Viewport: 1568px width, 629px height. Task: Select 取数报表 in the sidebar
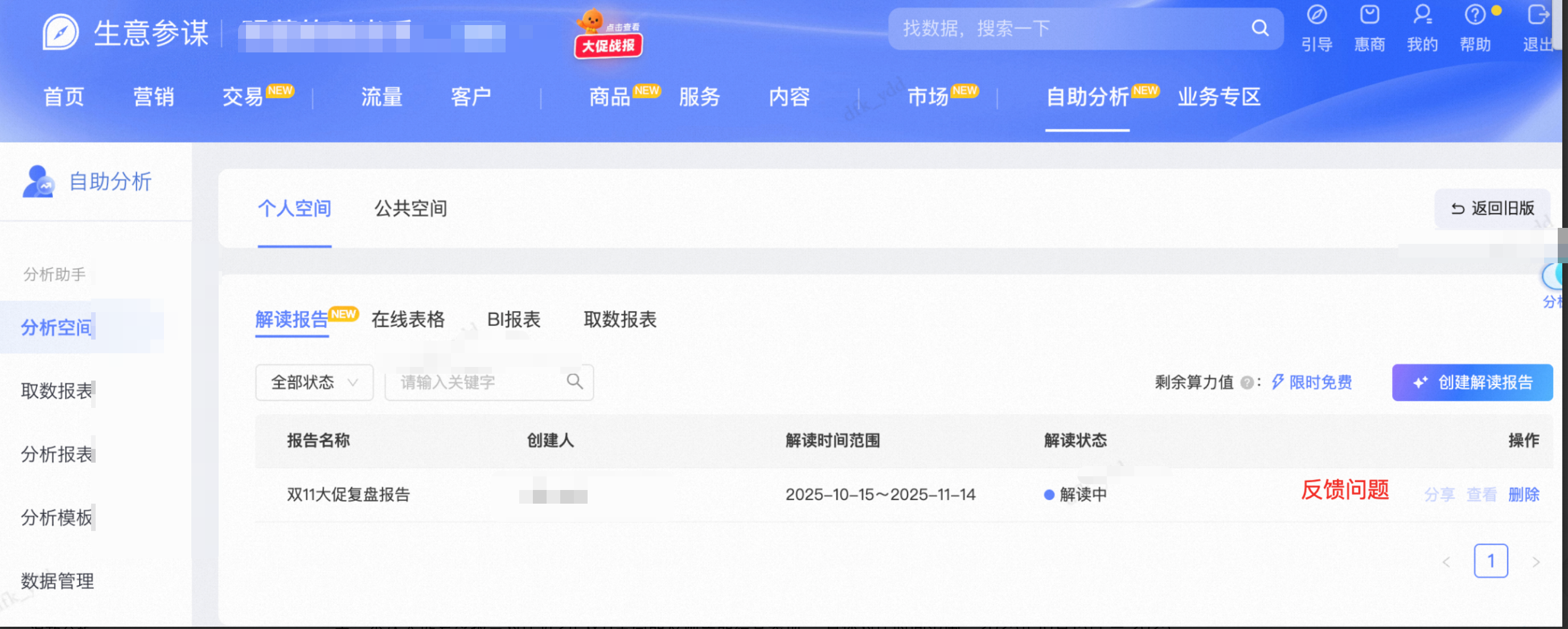click(x=56, y=391)
